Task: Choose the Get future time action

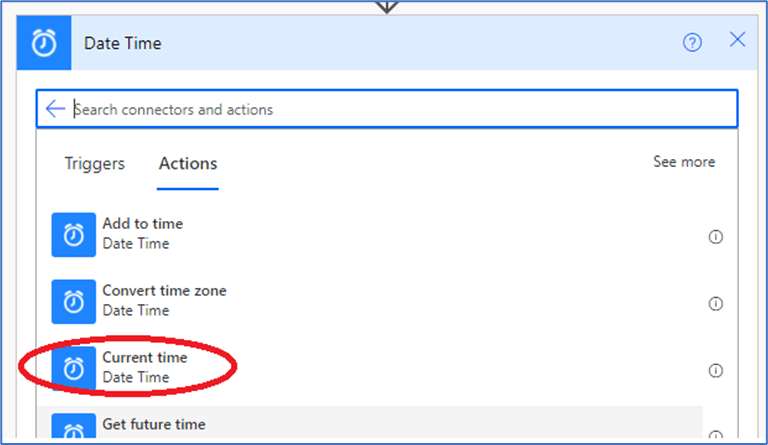Action: [x=152, y=424]
